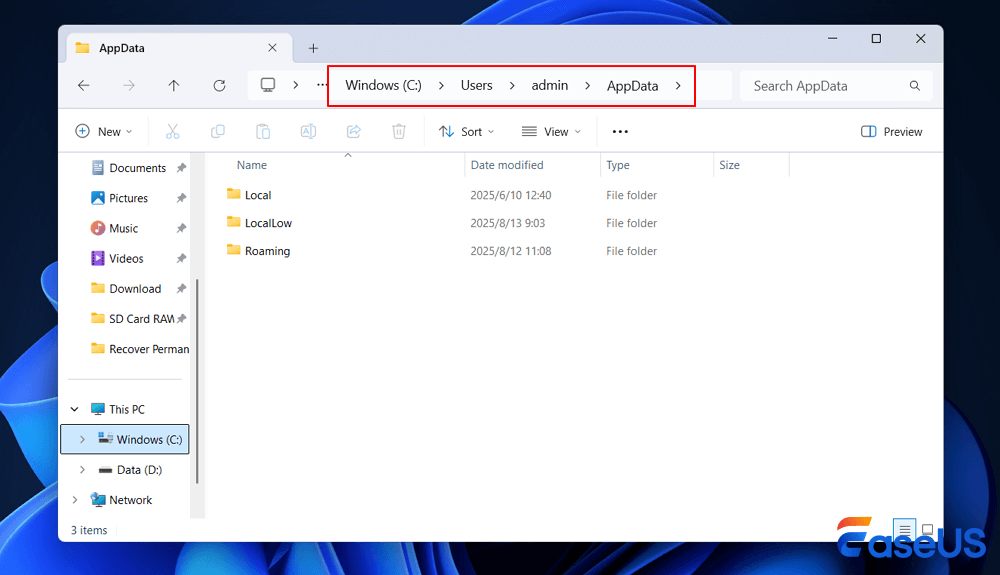This screenshot has height=575, width=1000.
Task: Refresh the AppData folder view
Action: (219, 85)
